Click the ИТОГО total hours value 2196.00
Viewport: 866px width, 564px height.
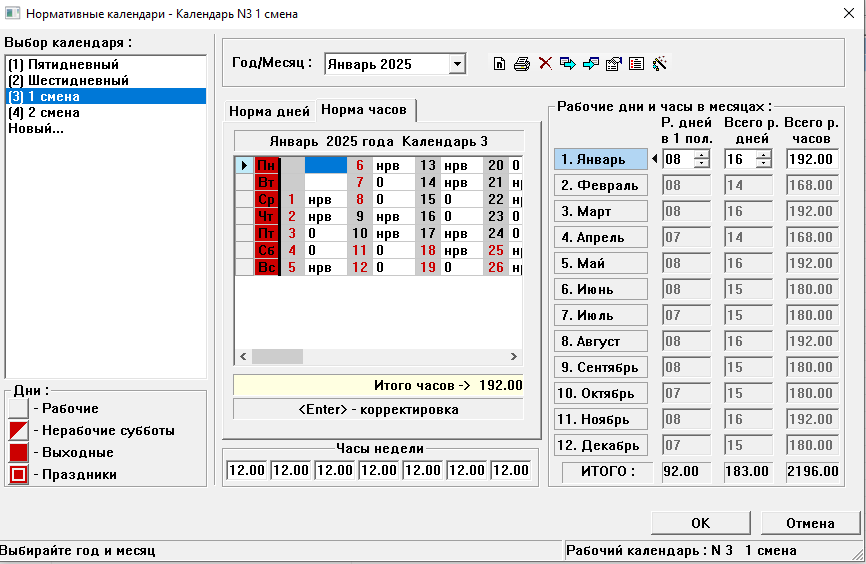[812, 471]
